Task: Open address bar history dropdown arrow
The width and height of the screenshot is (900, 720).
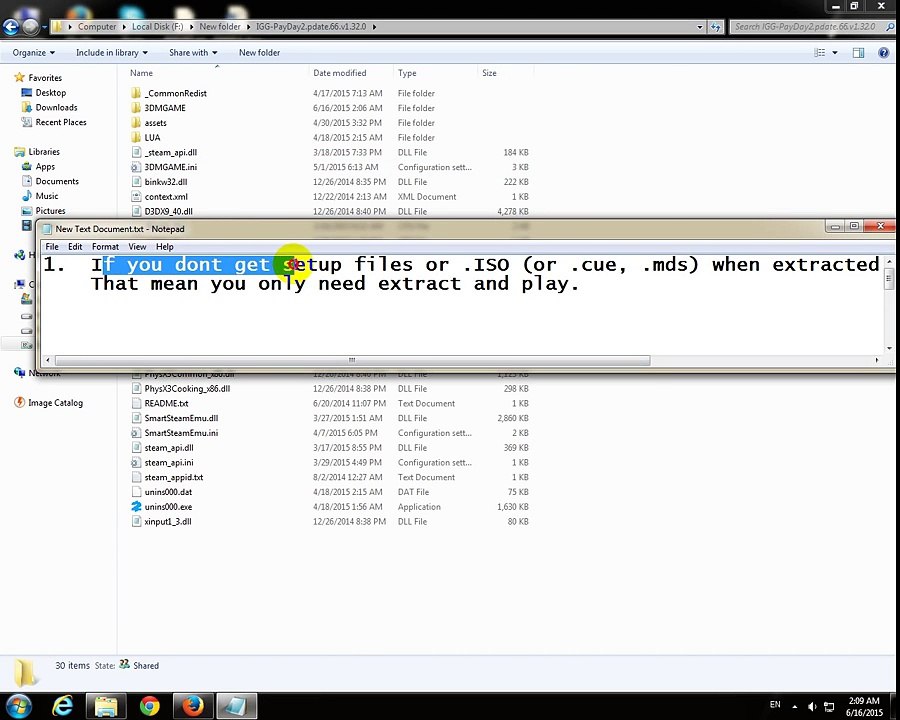Action: (x=700, y=26)
